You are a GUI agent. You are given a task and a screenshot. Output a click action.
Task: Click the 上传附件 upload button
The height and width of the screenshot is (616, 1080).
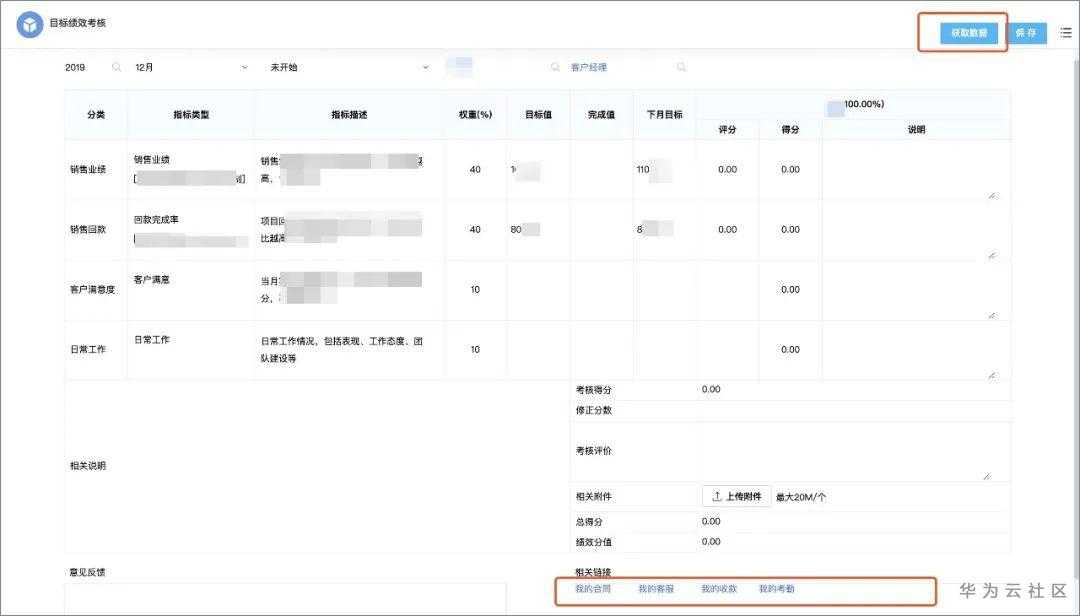point(736,496)
